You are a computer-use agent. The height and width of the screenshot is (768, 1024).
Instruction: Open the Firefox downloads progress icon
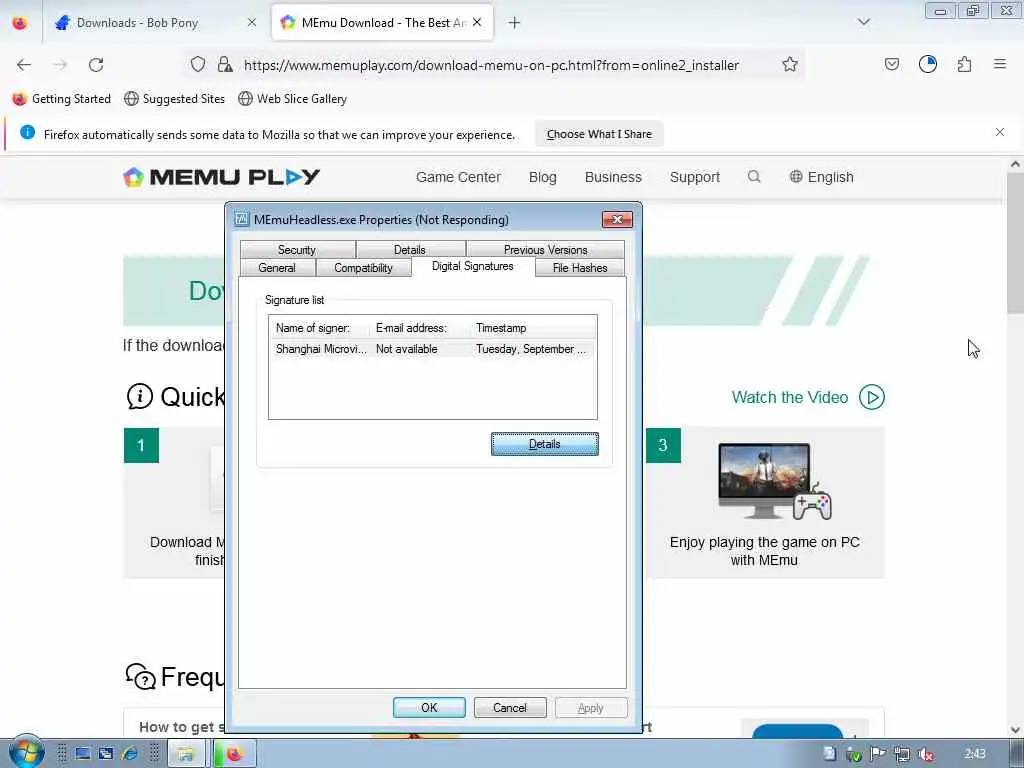pyautogui.click(x=927, y=64)
